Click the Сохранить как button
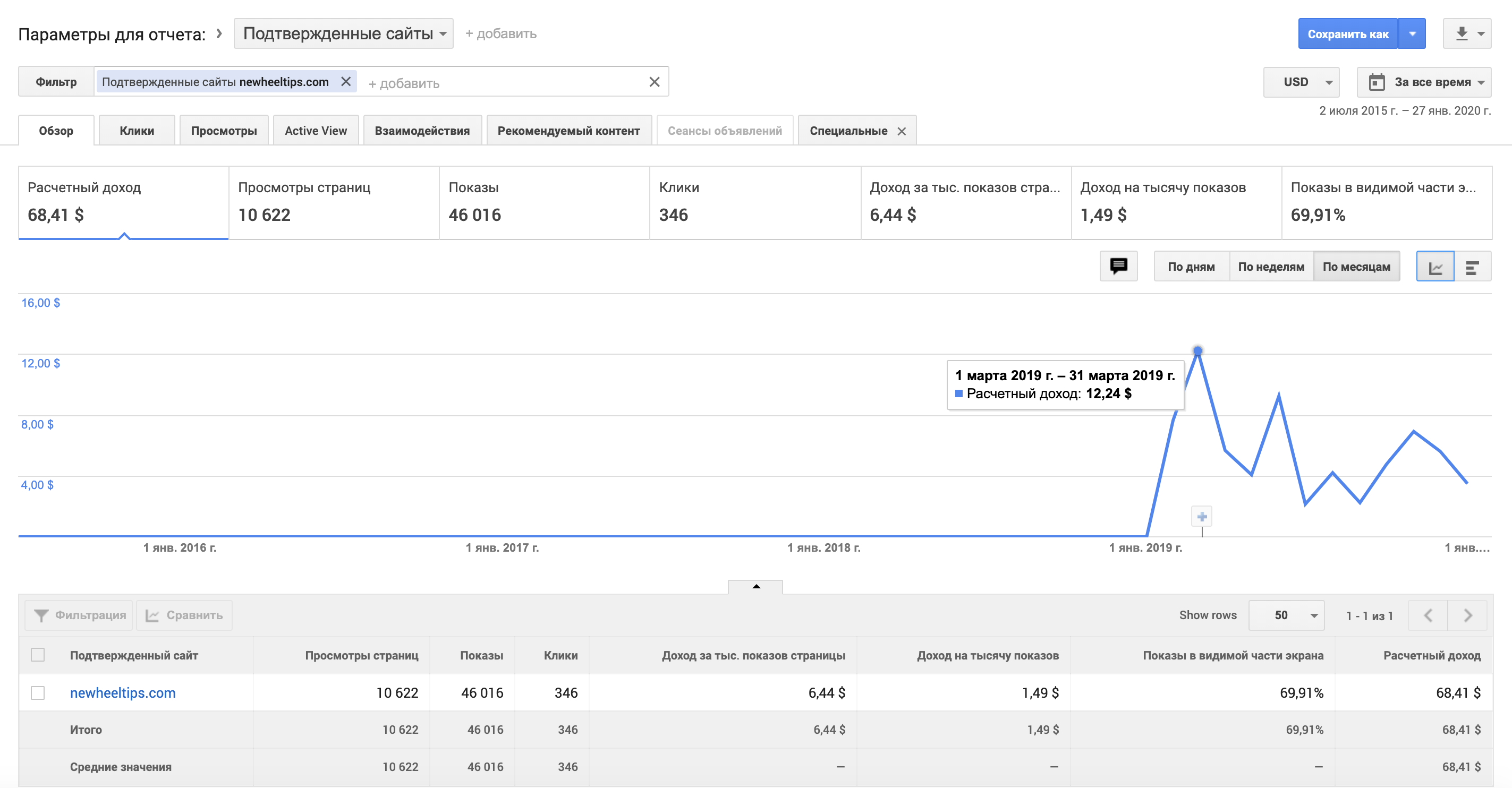This screenshot has height=788, width=1512. 1348,34
